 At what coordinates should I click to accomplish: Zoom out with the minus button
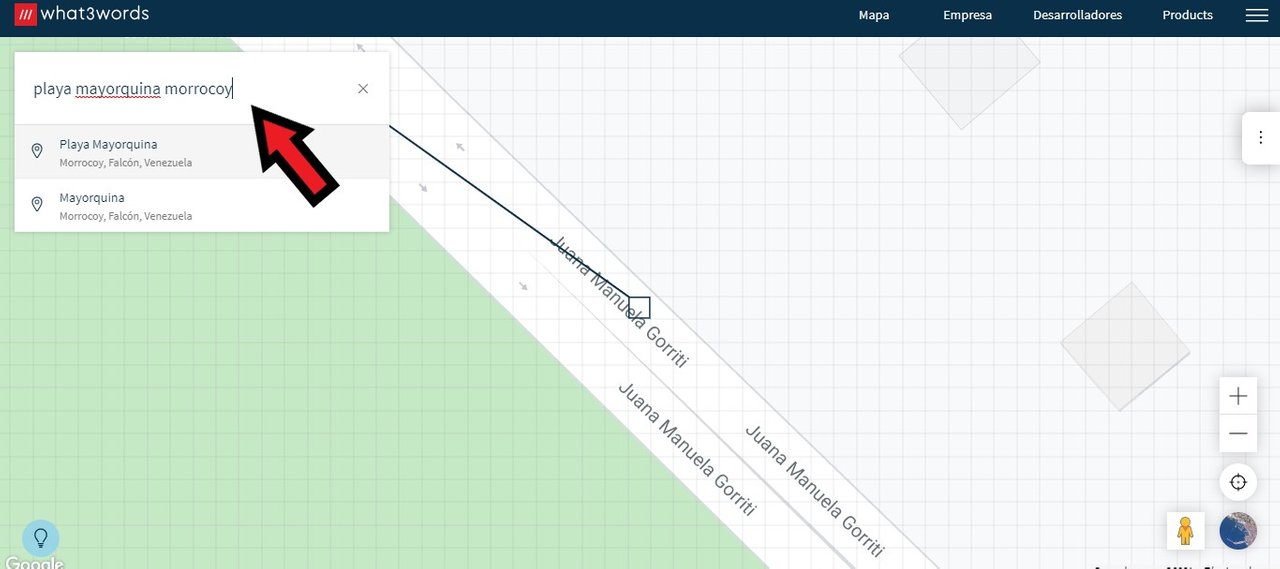click(1238, 433)
